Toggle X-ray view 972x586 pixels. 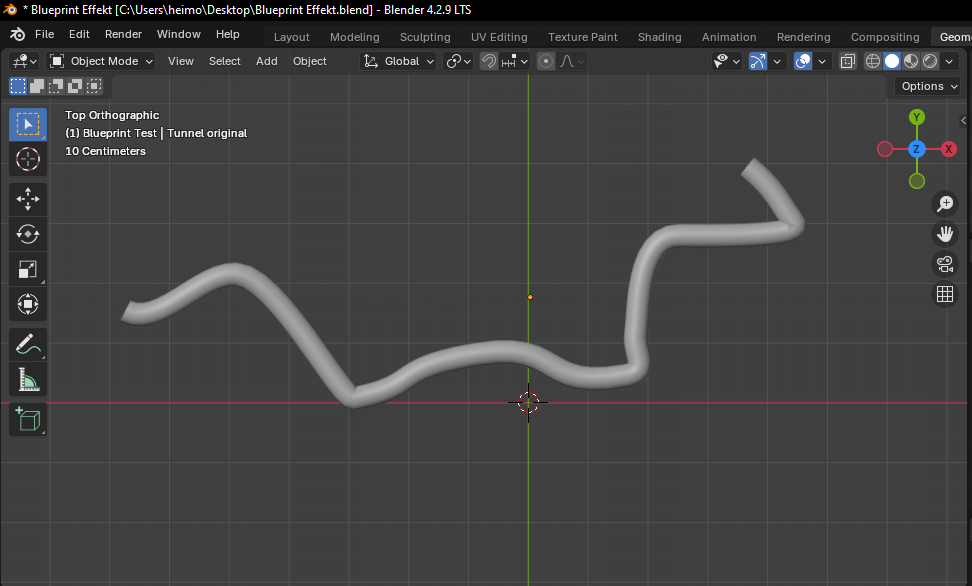(848, 61)
